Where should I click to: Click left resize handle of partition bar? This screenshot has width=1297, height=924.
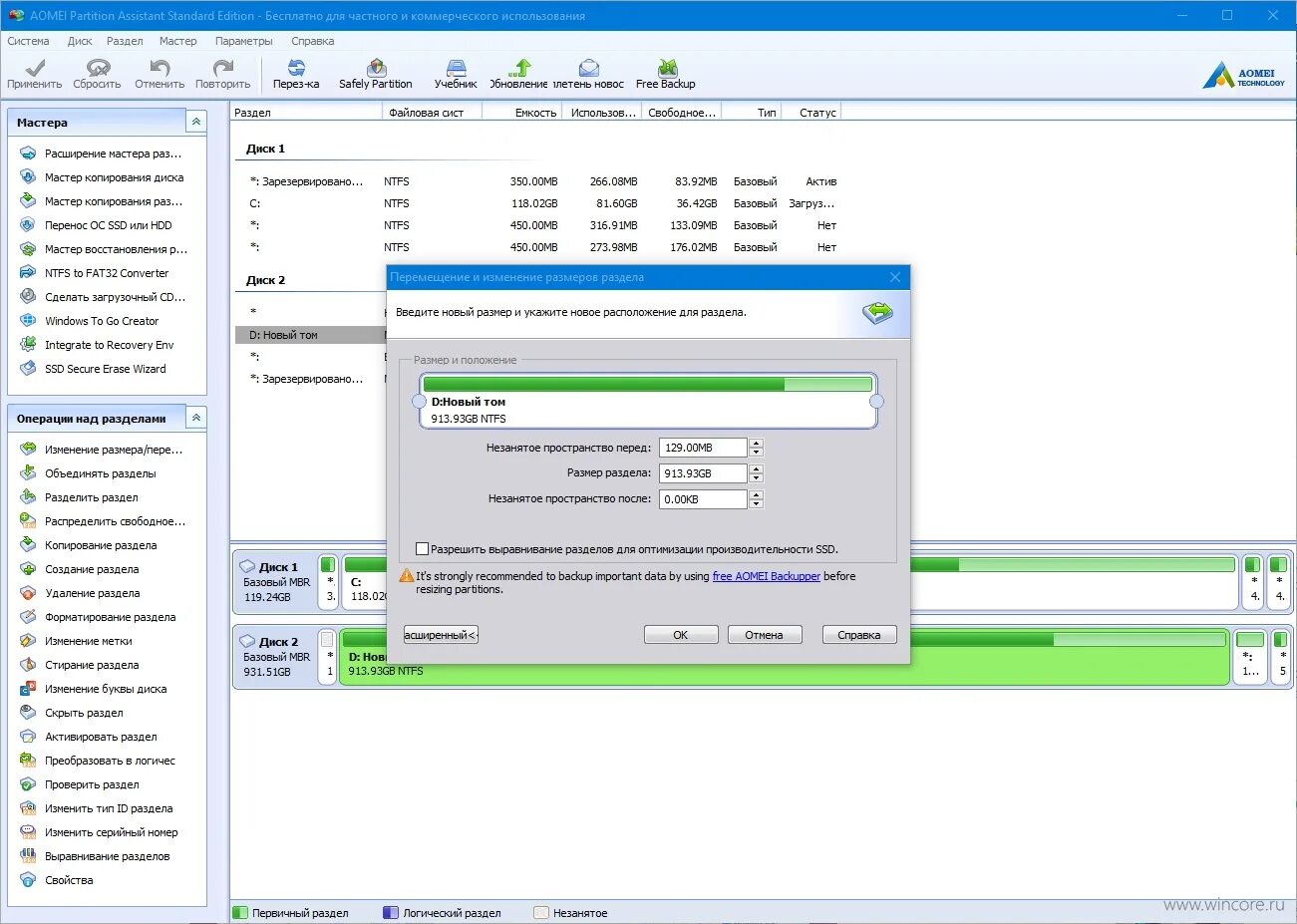click(419, 401)
